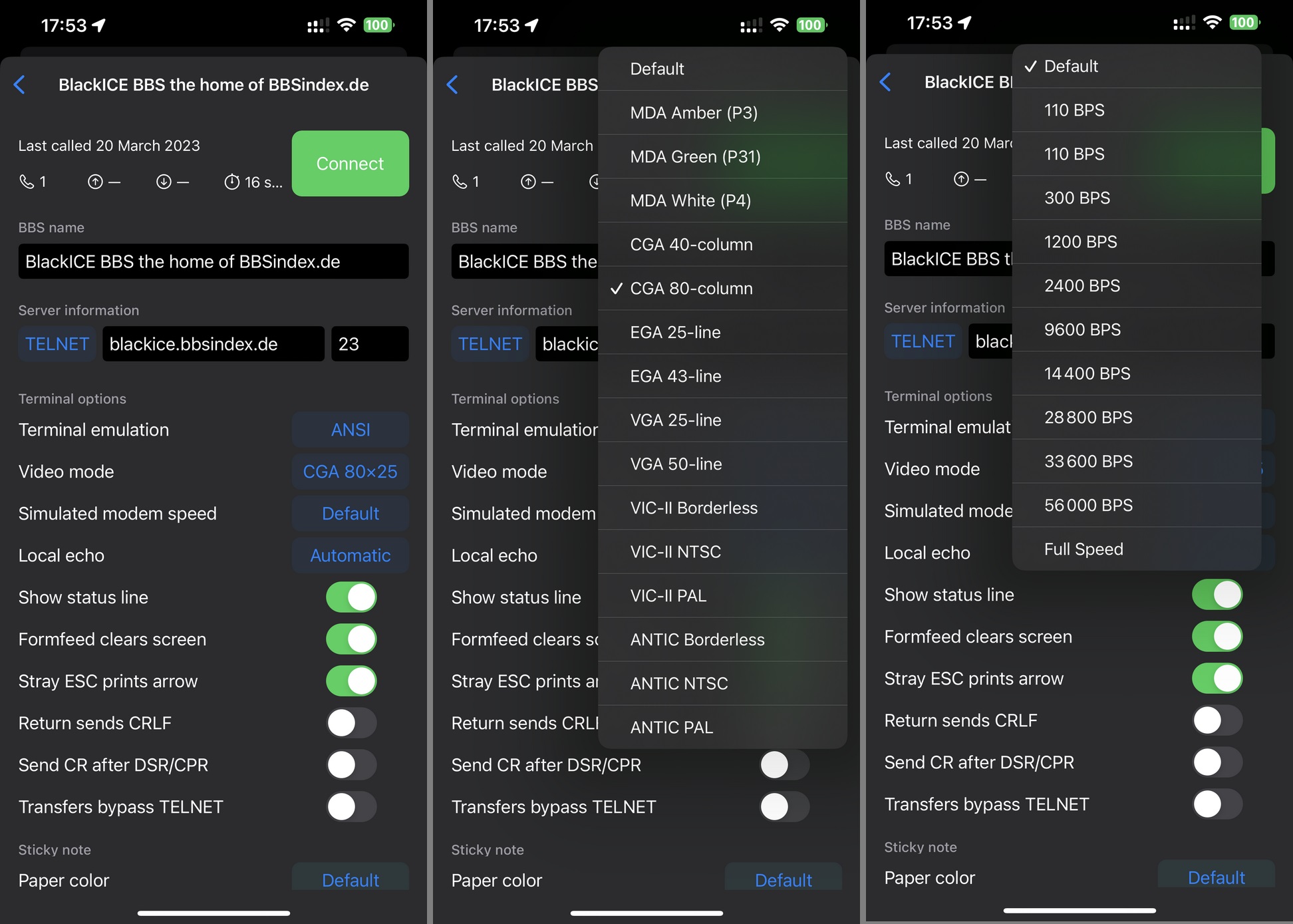
Task: Disable Show status line in left screen
Action: pos(351,597)
